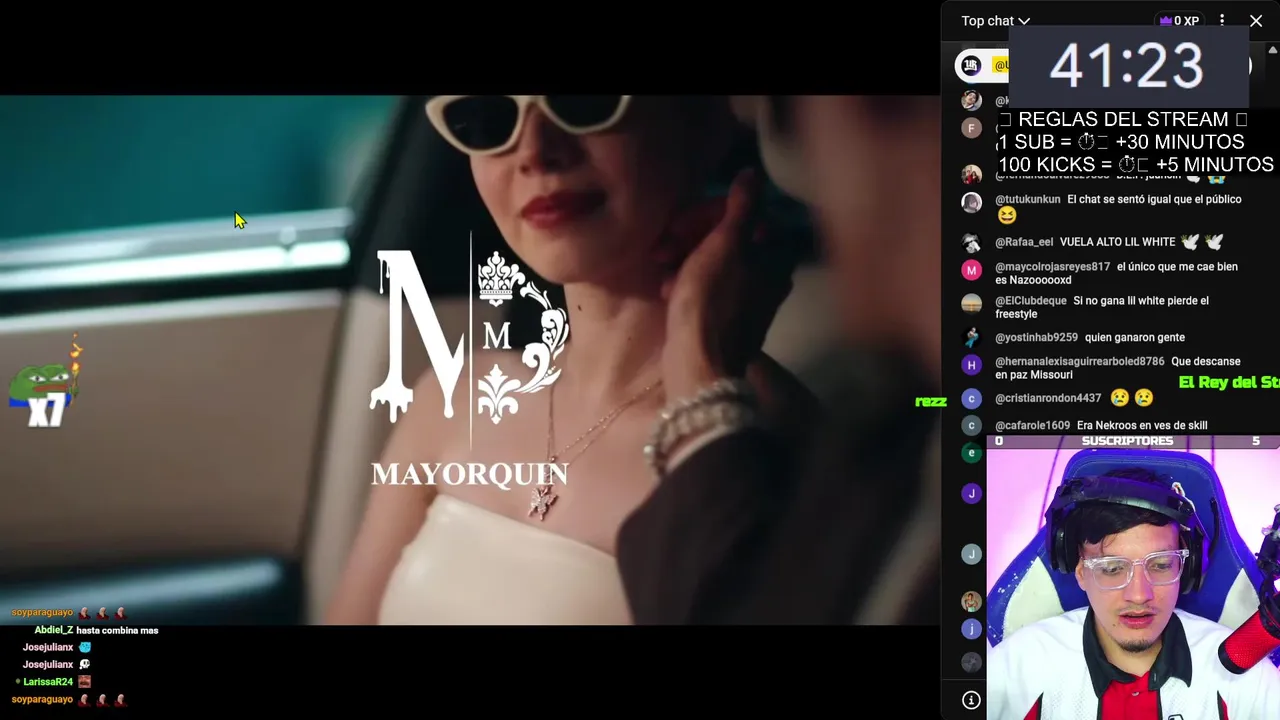Viewport: 1280px width, 720px height.
Task: Open the Top chat mode dropdown
Action: [995, 21]
